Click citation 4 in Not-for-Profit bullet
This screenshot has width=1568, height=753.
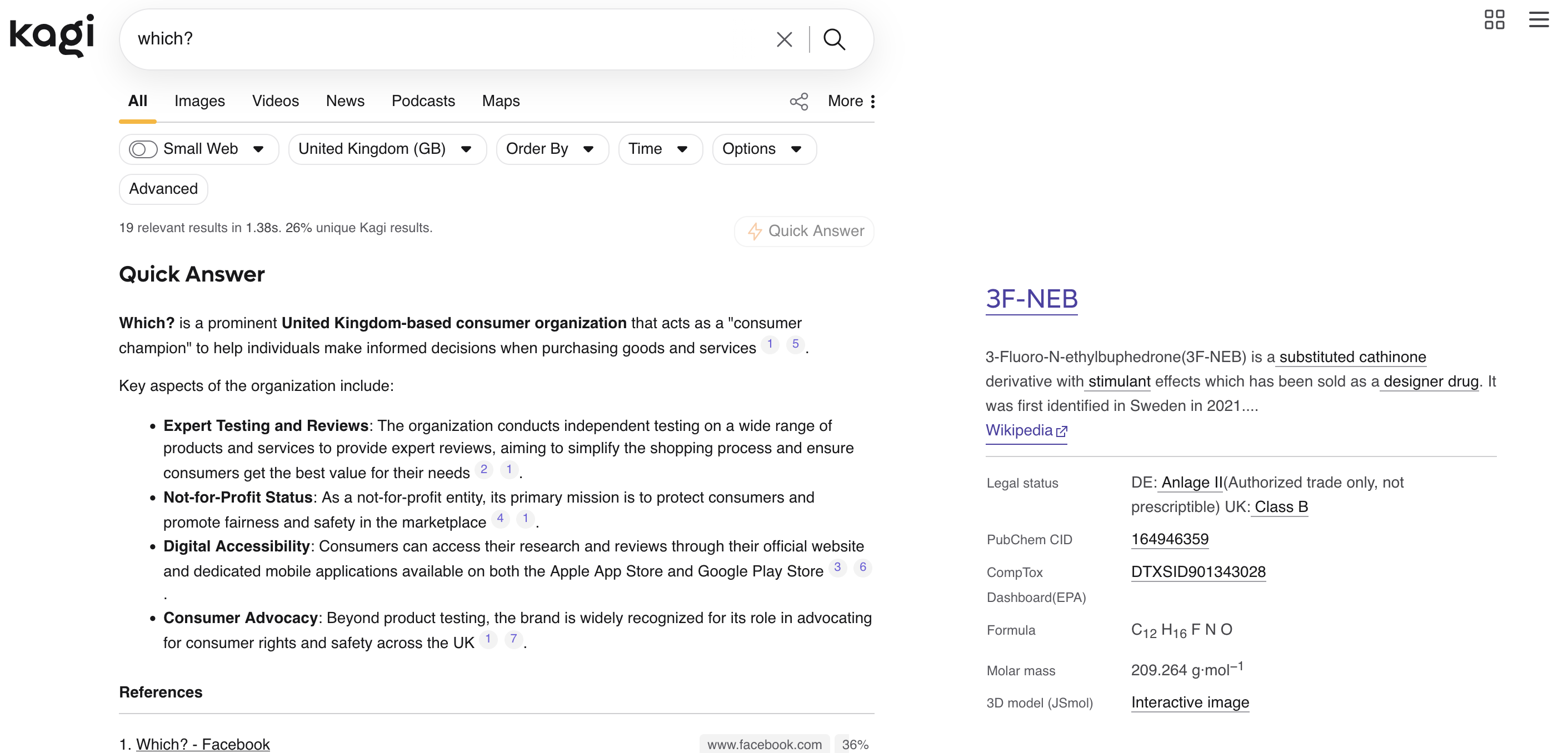[x=500, y=519]
